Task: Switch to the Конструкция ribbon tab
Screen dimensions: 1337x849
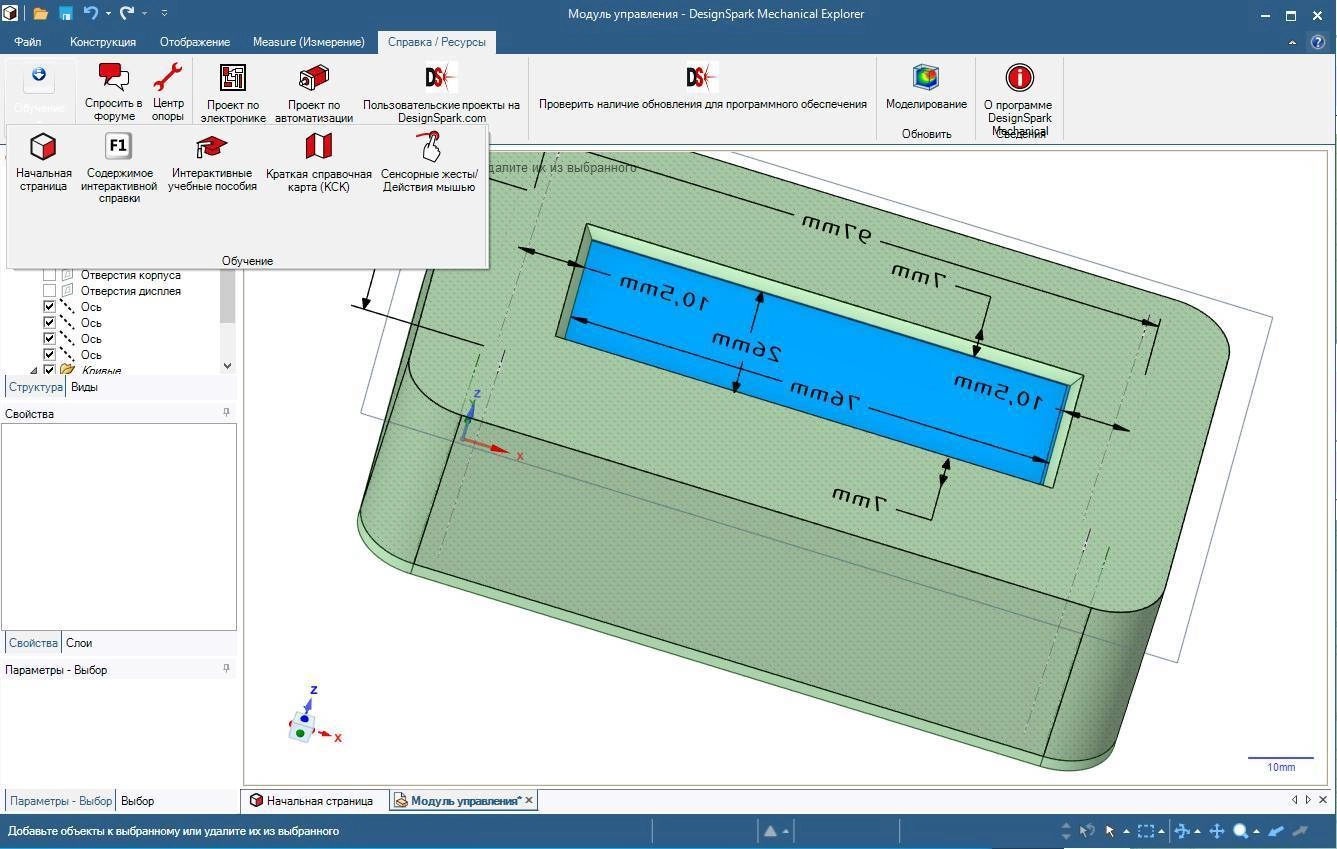Action: (x=103, y=42)
